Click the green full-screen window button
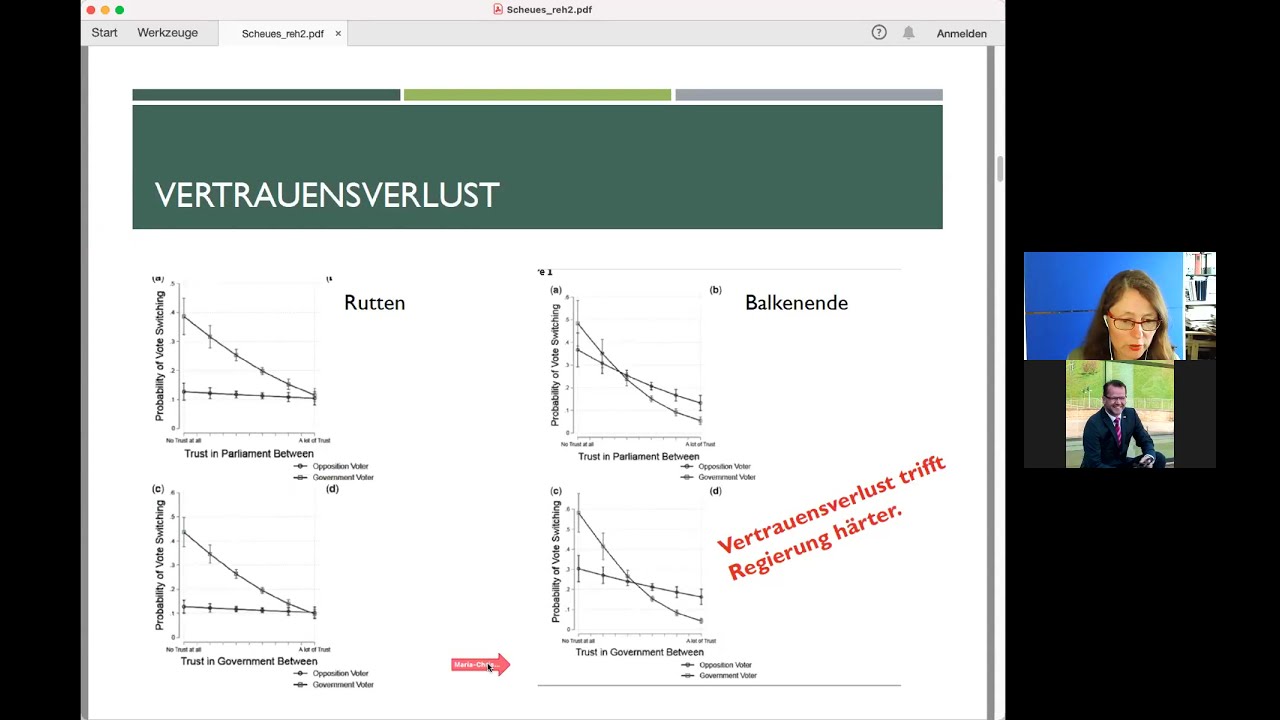Viewport: 1280px width, 720px height. point(119,10)
